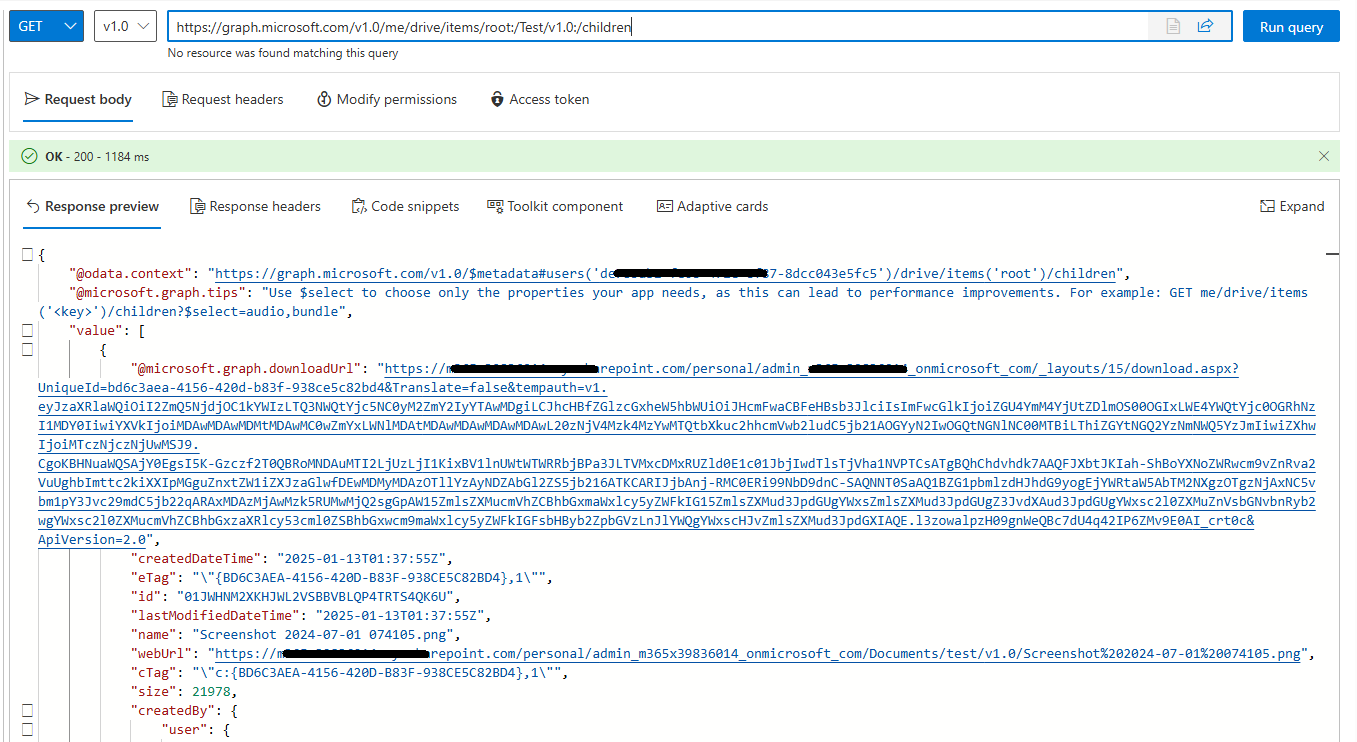
Task: Collapse the root JSON object fold box
Action: [x=28, y=255]
